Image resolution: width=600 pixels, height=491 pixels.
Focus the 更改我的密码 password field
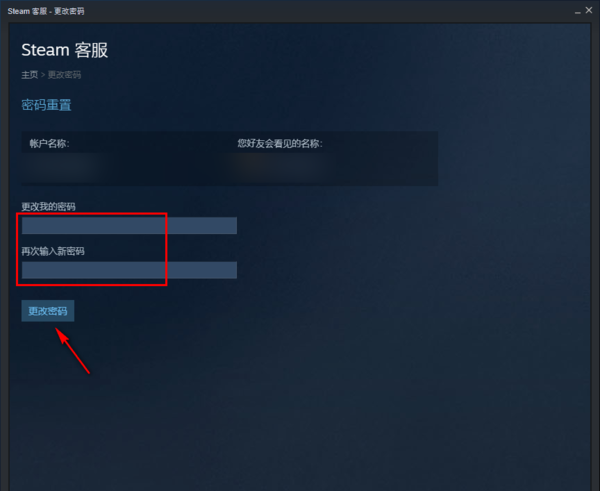click(129, 225)
